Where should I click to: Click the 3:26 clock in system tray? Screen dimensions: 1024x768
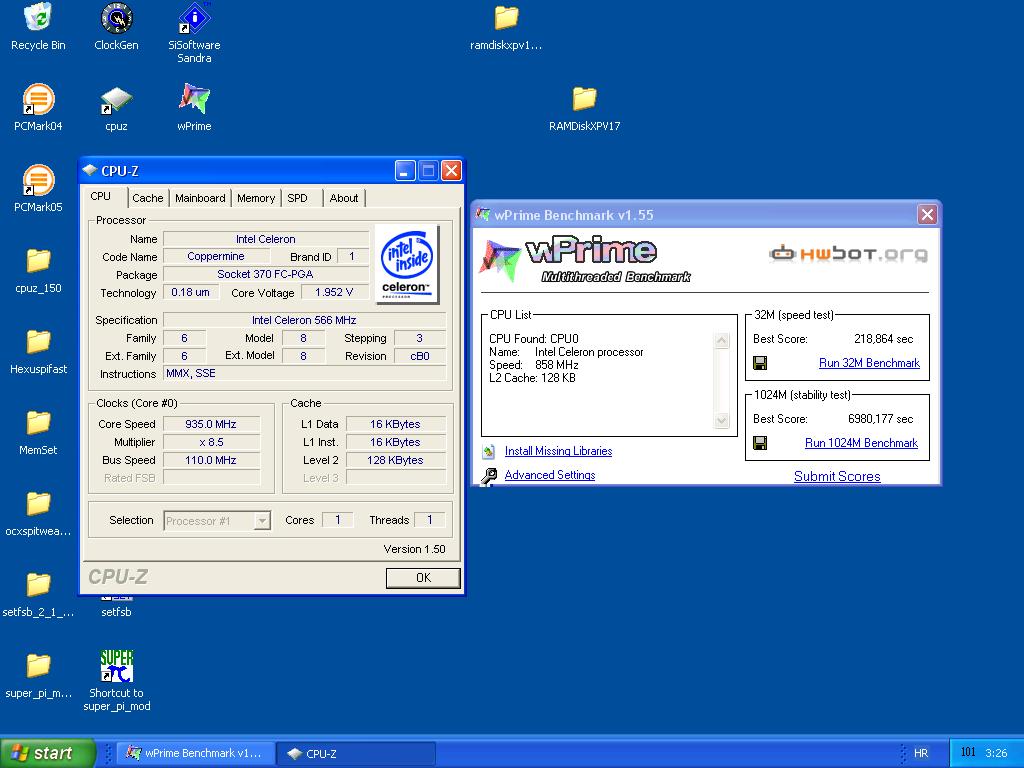(996, 753)
